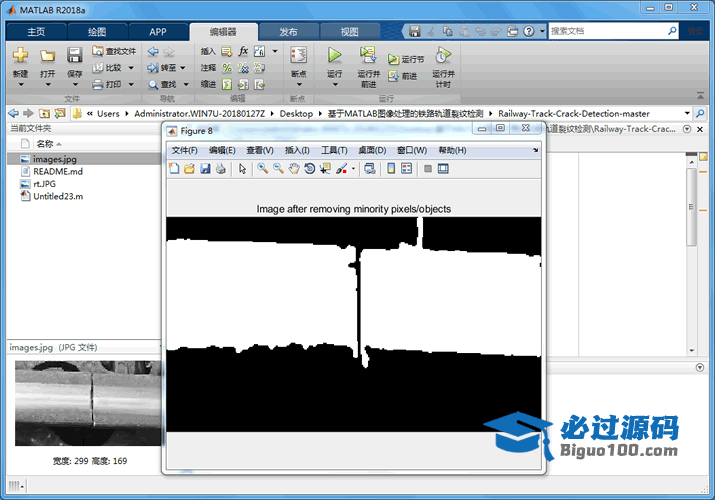Viewport: 715px width, 500px height.
Task: Open Figure 8 Edit menu
Action: pyautogui.click(x=222, y=150)
